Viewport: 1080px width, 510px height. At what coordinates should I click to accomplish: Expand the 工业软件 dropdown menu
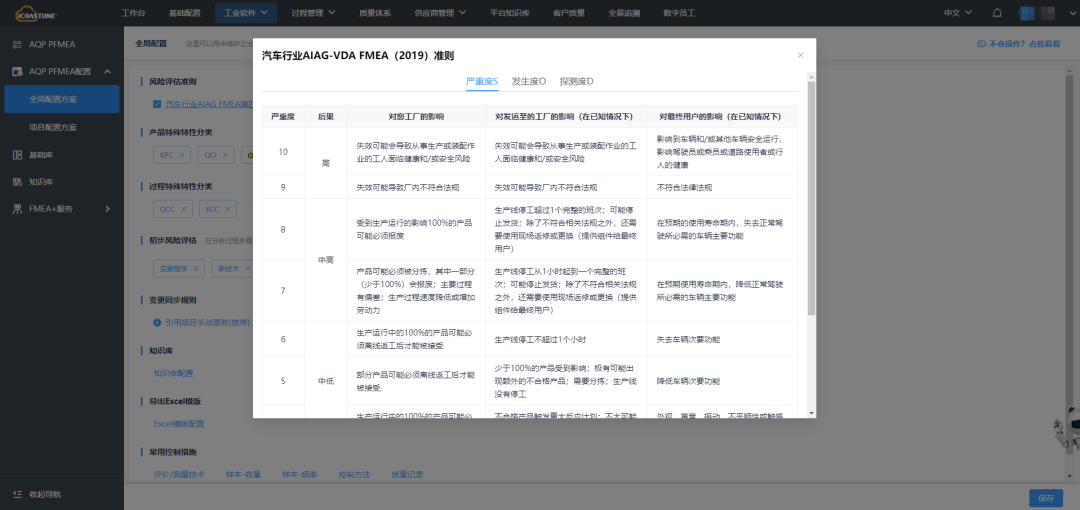click(246, 13)
